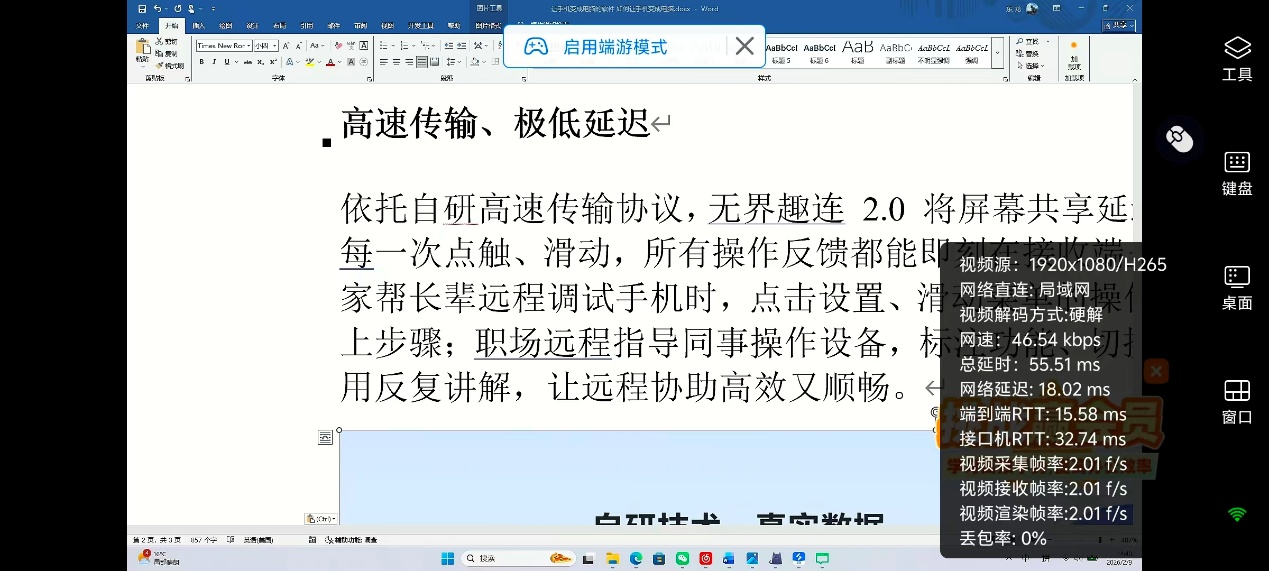Increase paragraph indent
Image resolution: width=1269 pixels, height=571 pixels.
(x=462, y=46)
